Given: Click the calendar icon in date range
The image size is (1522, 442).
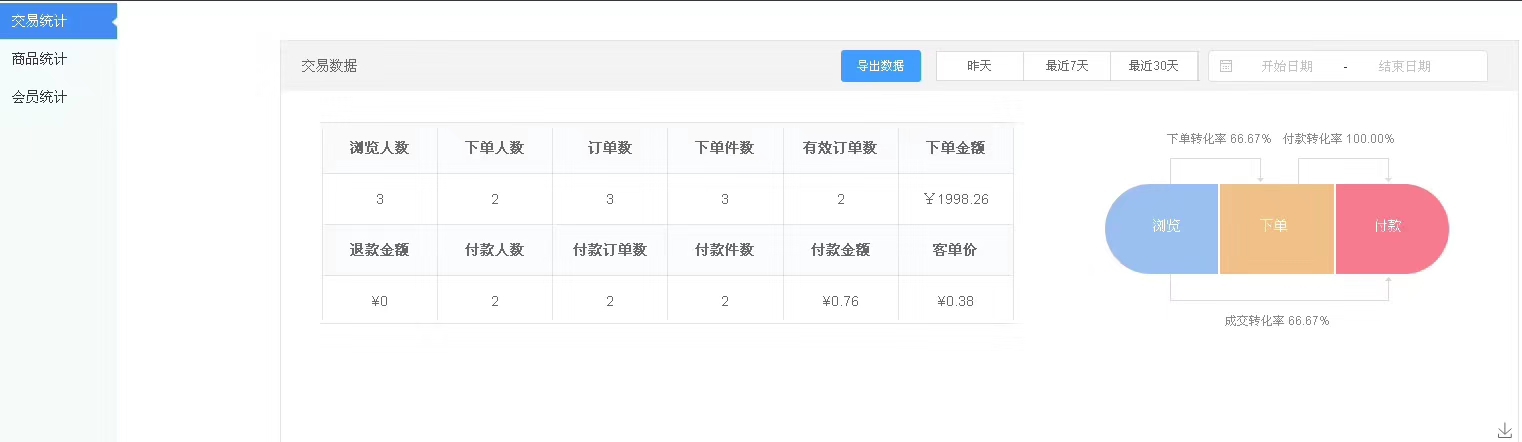Looking at the screenshot, I should click(1226, 66).
